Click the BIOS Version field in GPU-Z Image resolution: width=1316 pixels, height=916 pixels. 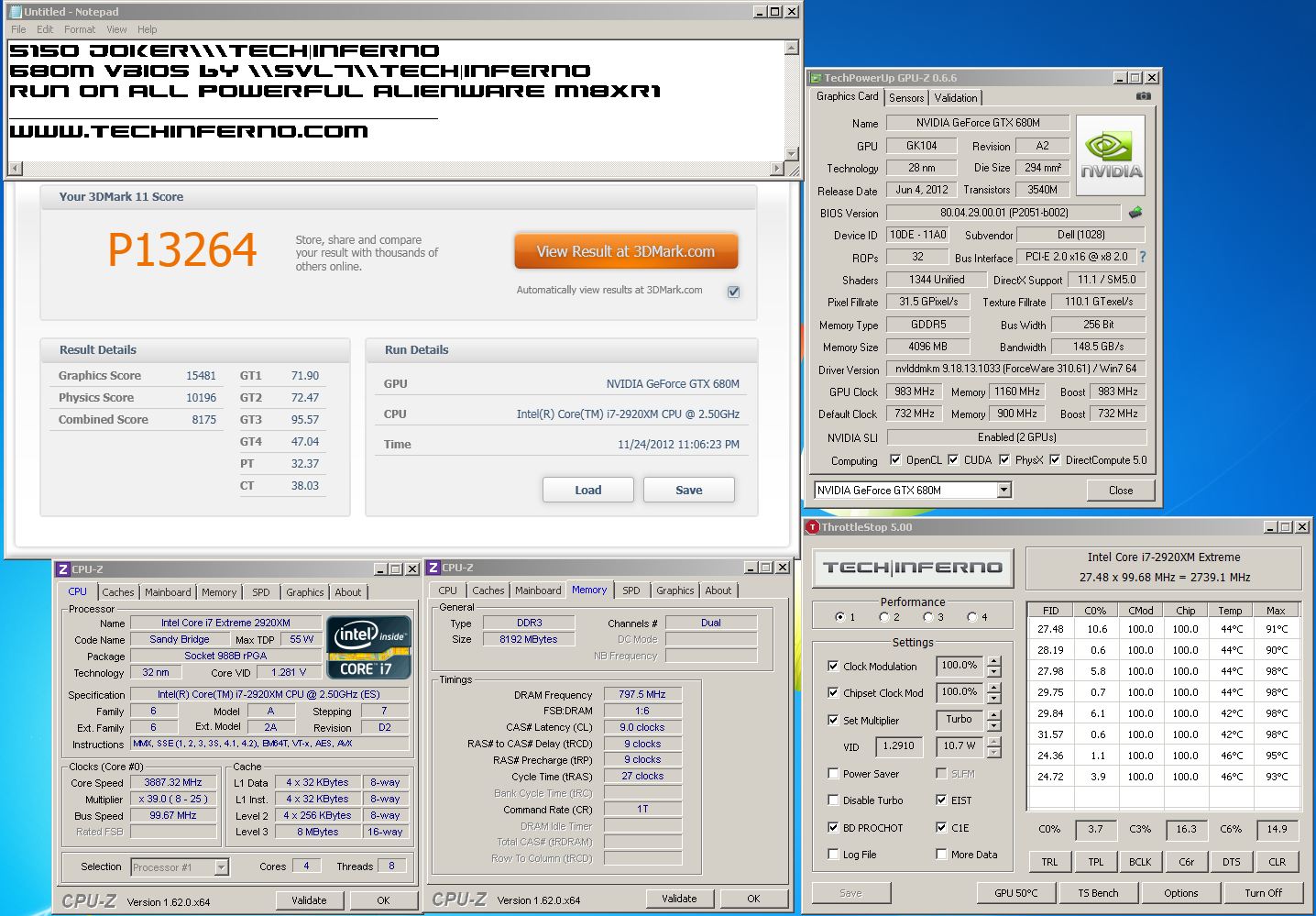click(x=1004, y=213)
